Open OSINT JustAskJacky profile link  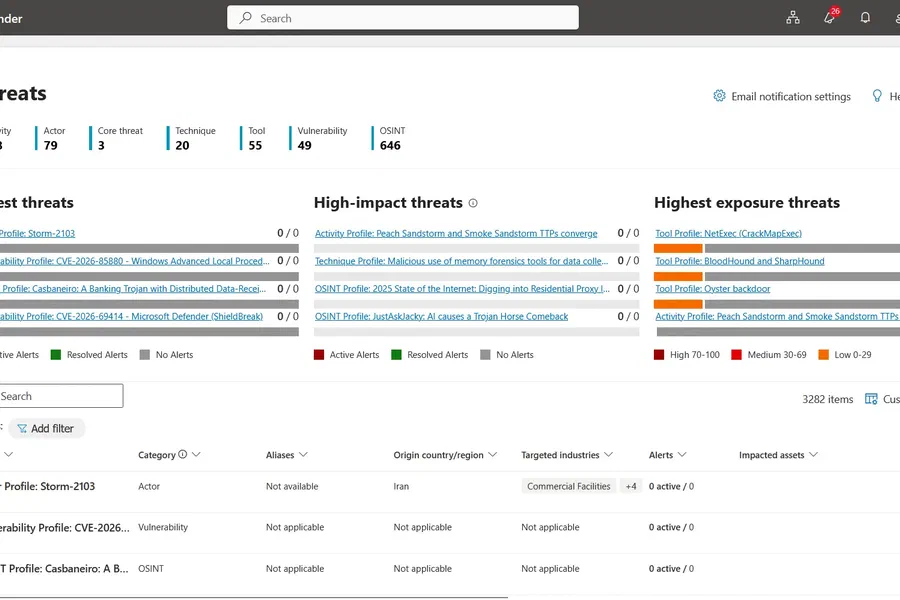coord(441,316)
